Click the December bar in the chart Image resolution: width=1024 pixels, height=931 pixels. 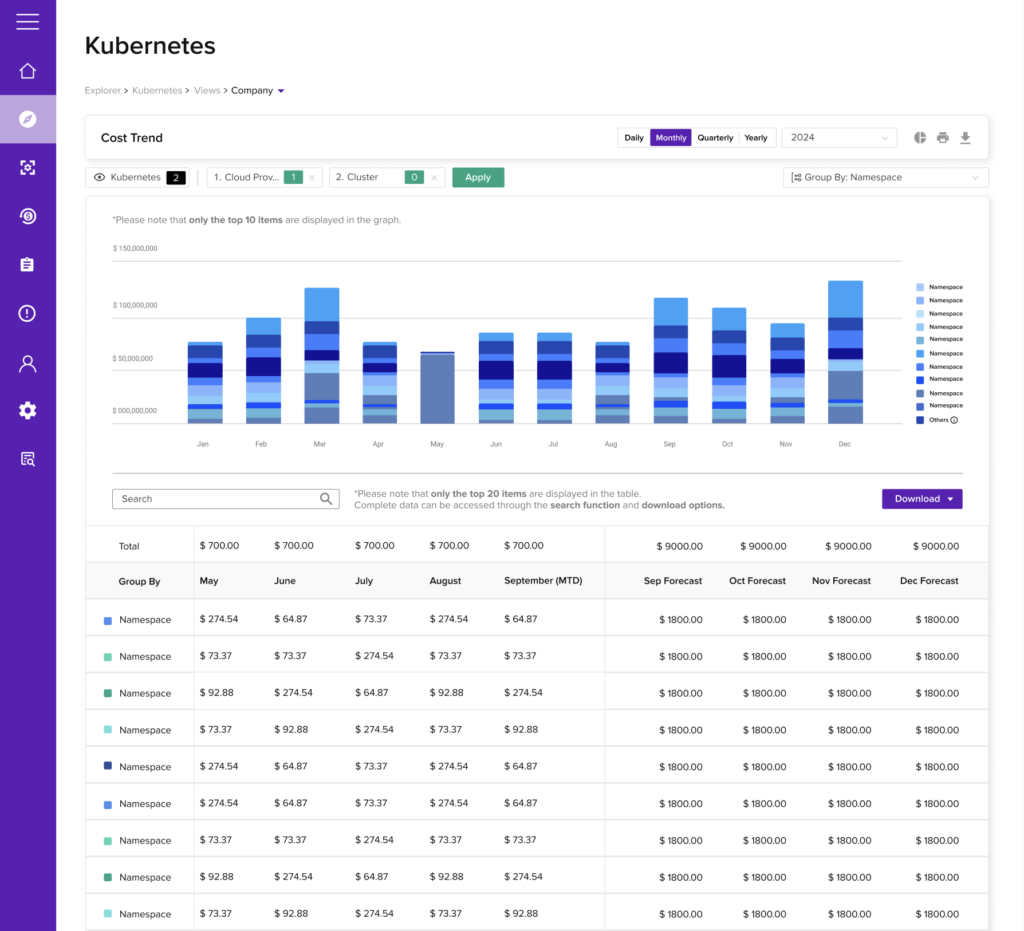click(845, 352)
